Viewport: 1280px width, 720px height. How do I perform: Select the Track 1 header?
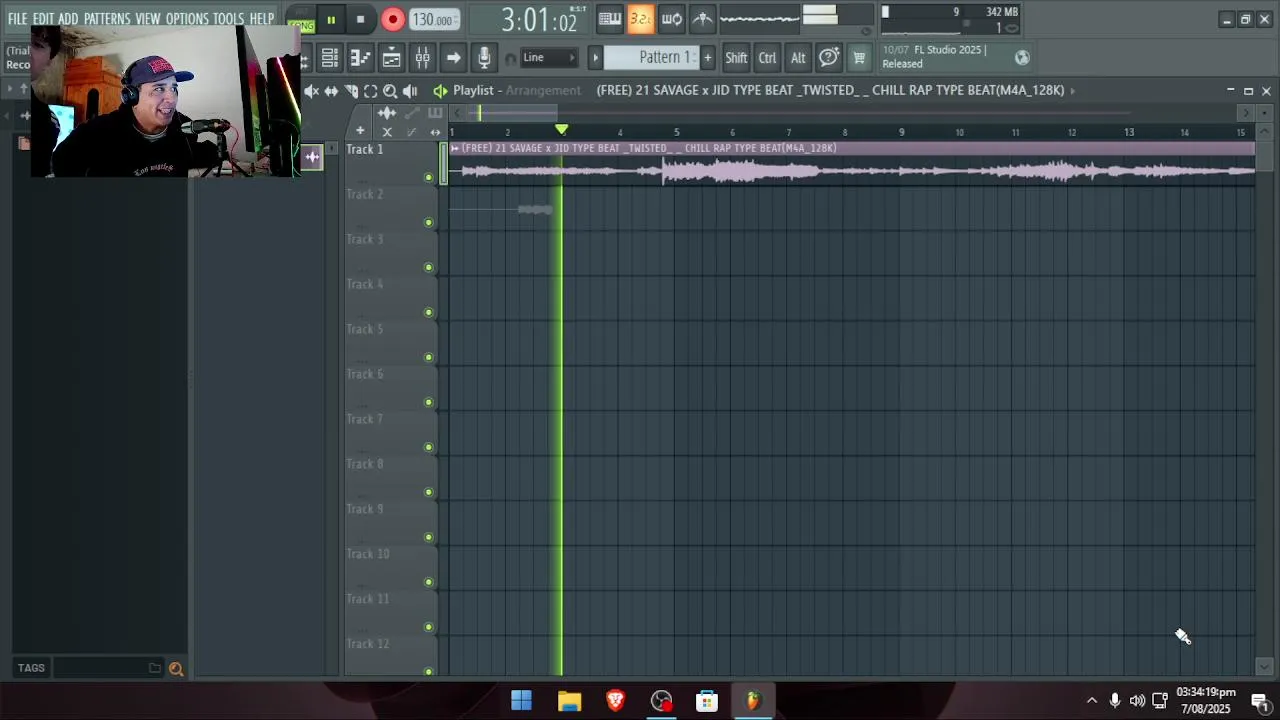pos(391,164)
